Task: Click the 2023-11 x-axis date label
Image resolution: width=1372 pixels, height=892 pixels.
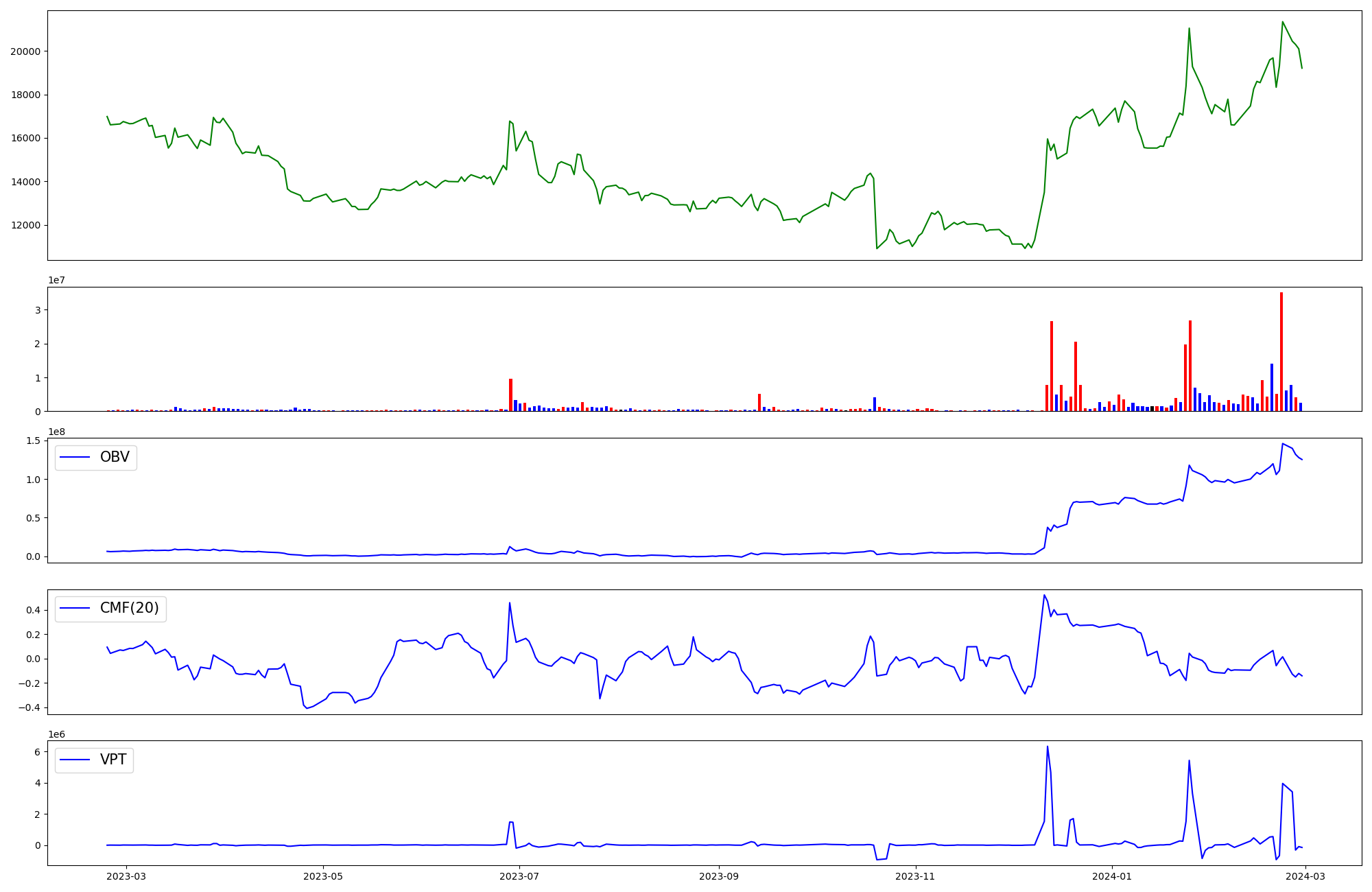Action: tap(916, 876)
